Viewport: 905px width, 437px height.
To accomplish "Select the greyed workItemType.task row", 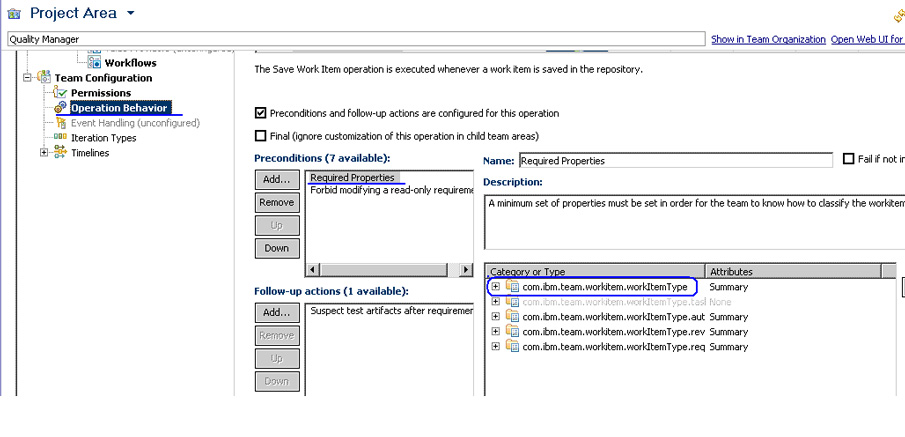I will pyautogui.click(x=614, y=302).
